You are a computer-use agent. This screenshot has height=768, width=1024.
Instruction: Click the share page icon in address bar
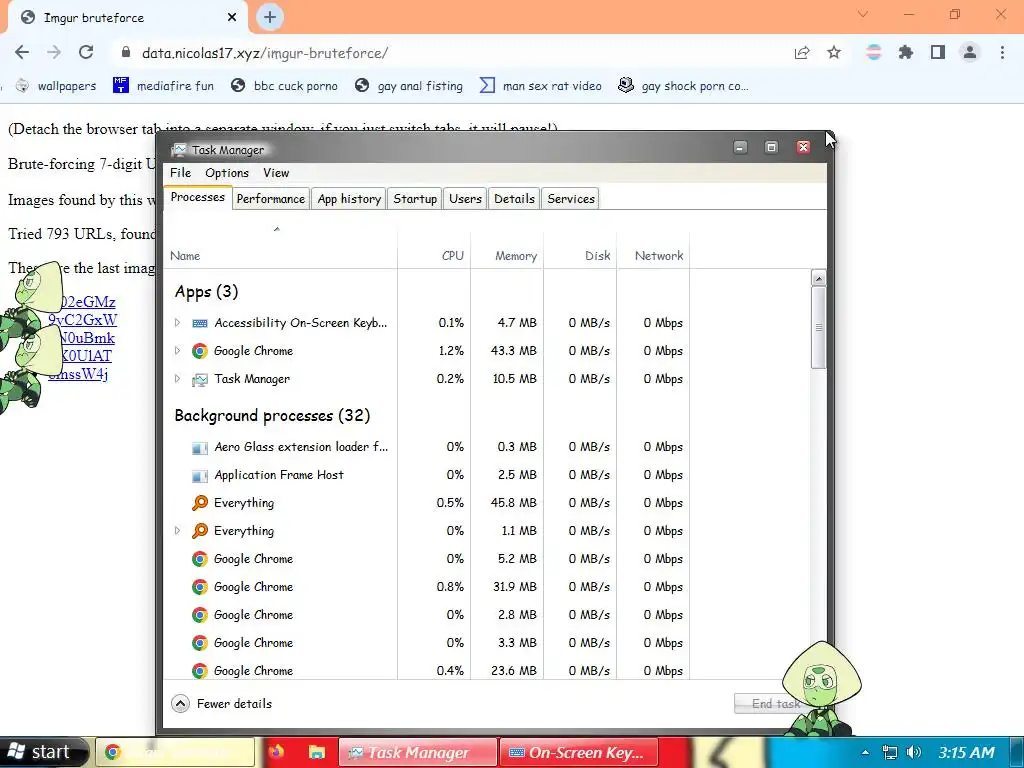(802, 53)
